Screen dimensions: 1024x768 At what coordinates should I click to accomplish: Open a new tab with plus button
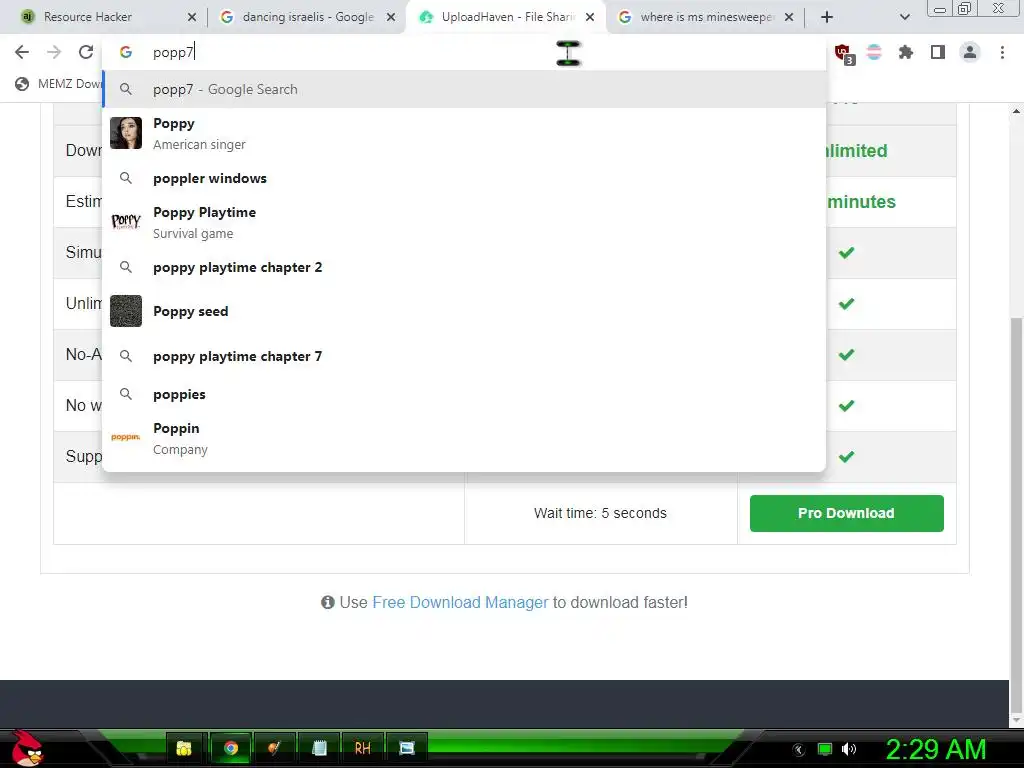[827, 17]
